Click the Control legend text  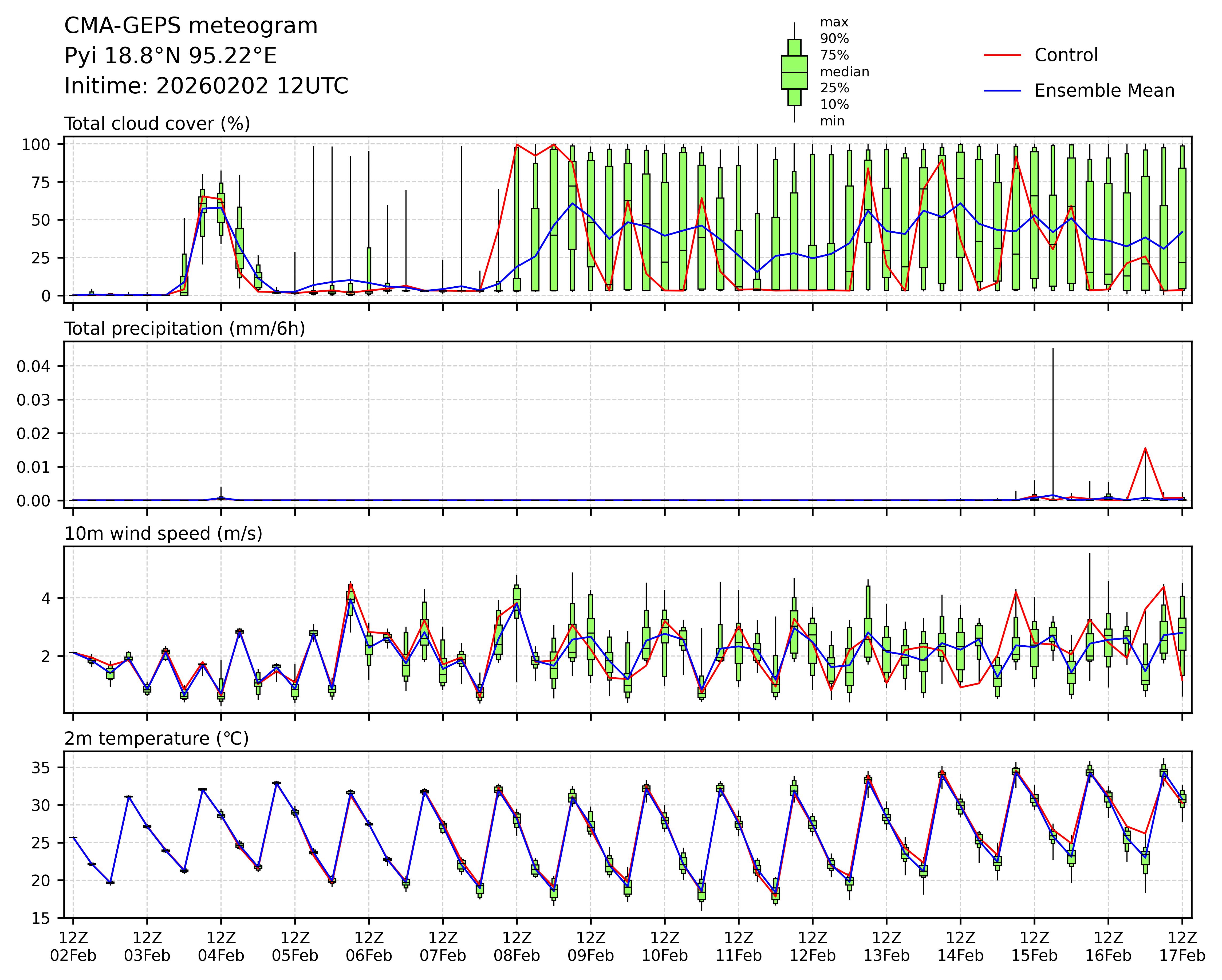(1066, 56)
